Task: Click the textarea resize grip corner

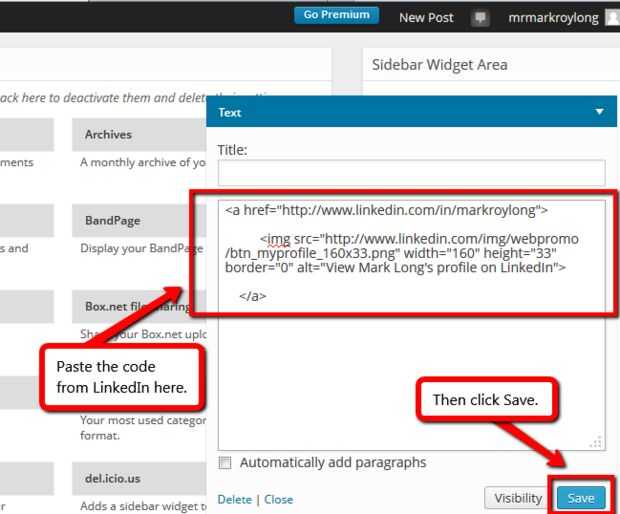Action: pos(597,442)
